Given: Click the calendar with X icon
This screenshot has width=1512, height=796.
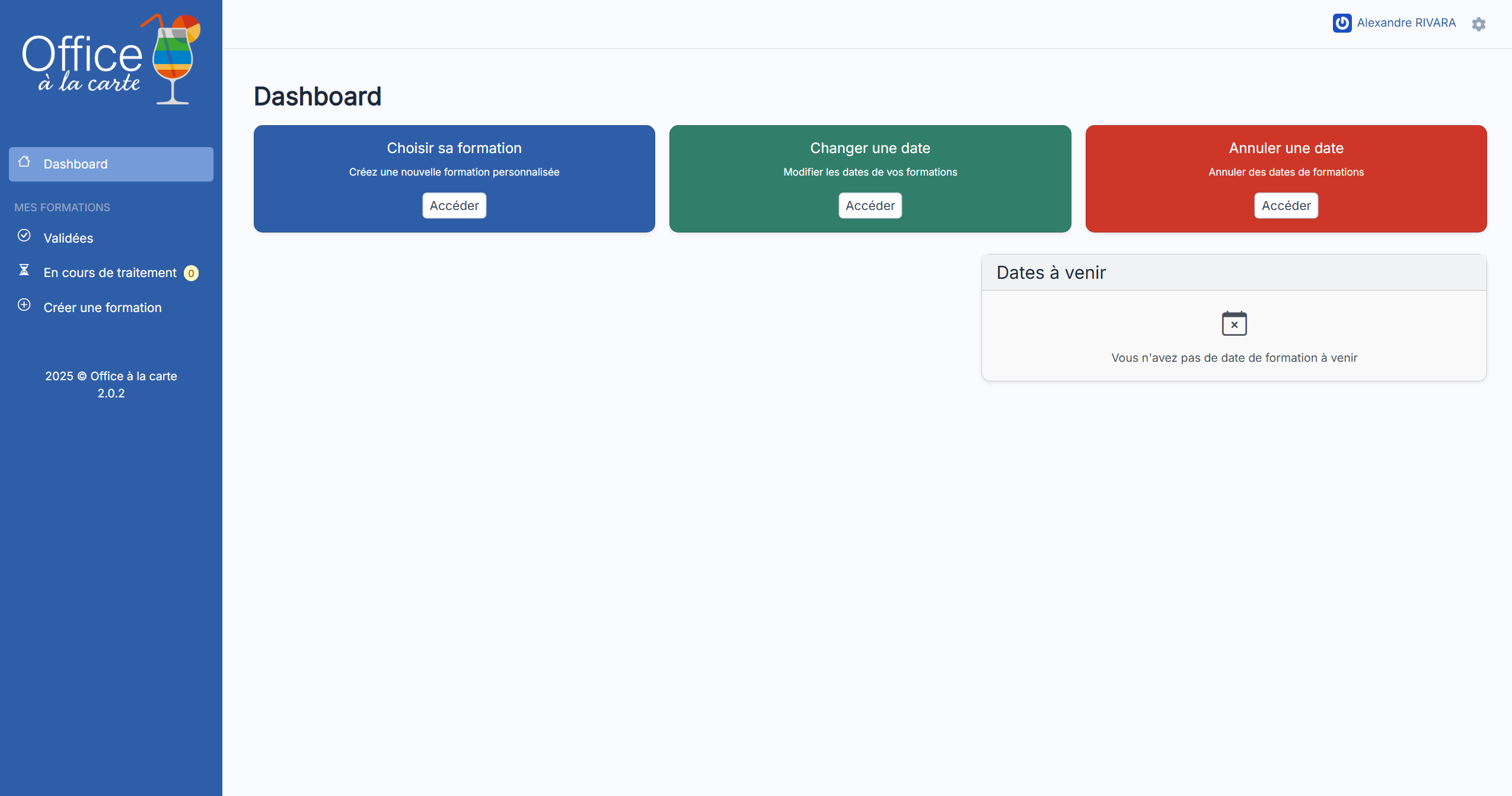Looking at the screenshot, I should pyautogui.click(x=1234, y=324).
